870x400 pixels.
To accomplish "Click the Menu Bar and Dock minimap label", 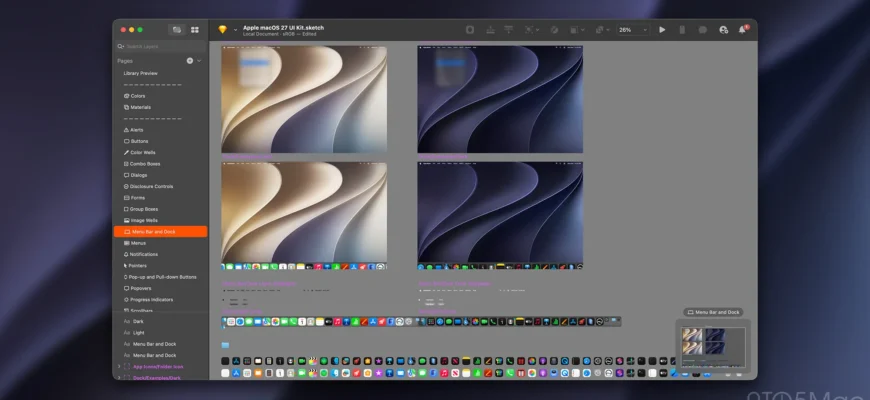I will point(713,312).
